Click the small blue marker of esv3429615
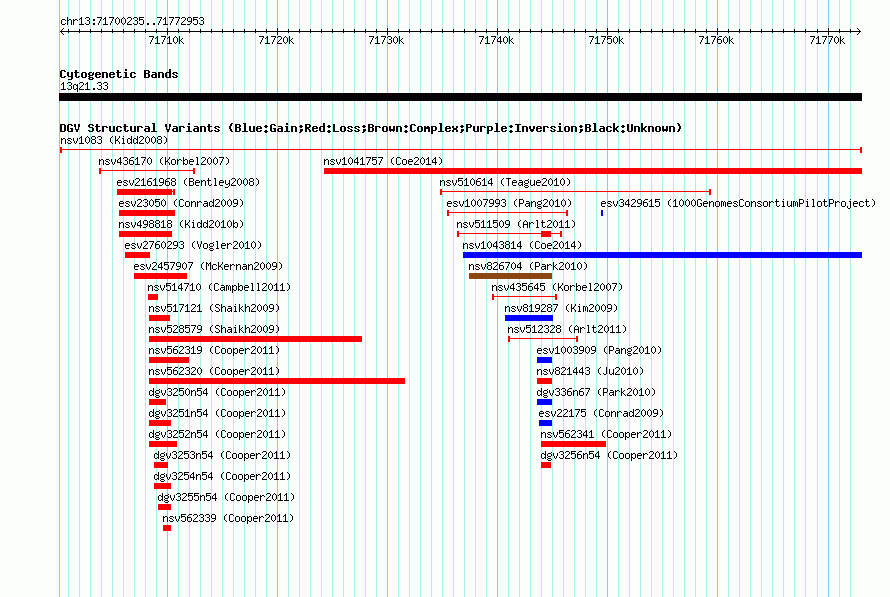 click(602, 213)
